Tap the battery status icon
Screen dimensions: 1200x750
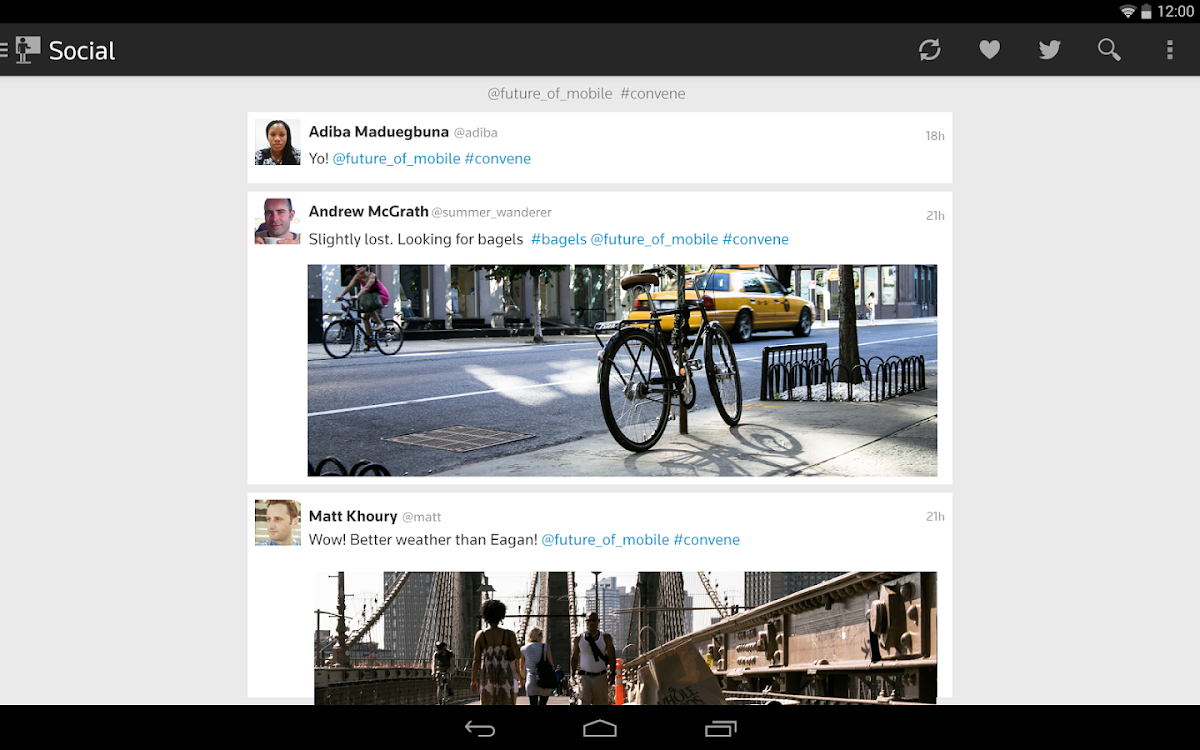click(1146, 12)
